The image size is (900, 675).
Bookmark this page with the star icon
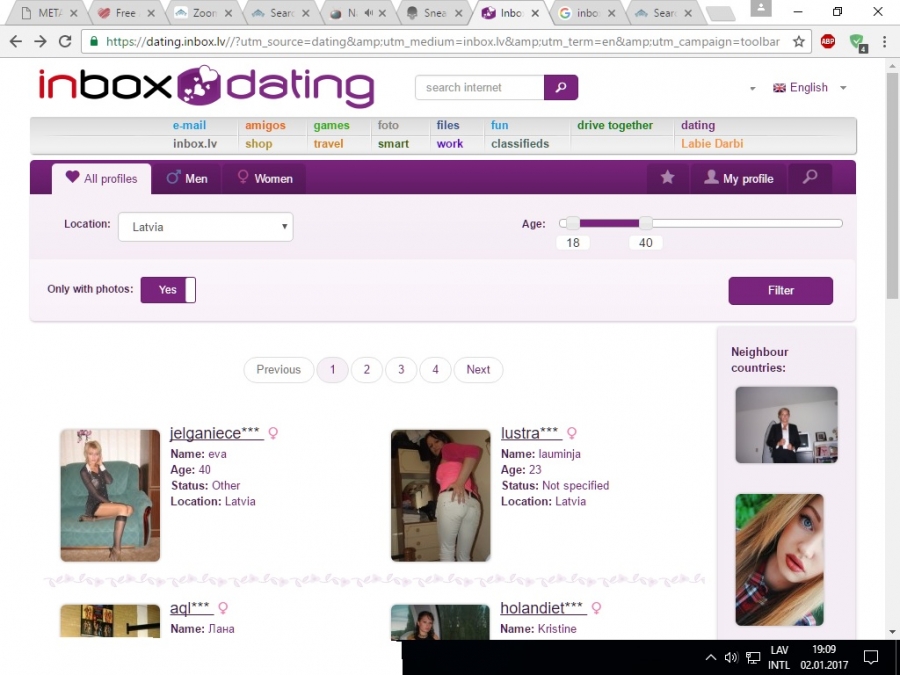(799, 42)
